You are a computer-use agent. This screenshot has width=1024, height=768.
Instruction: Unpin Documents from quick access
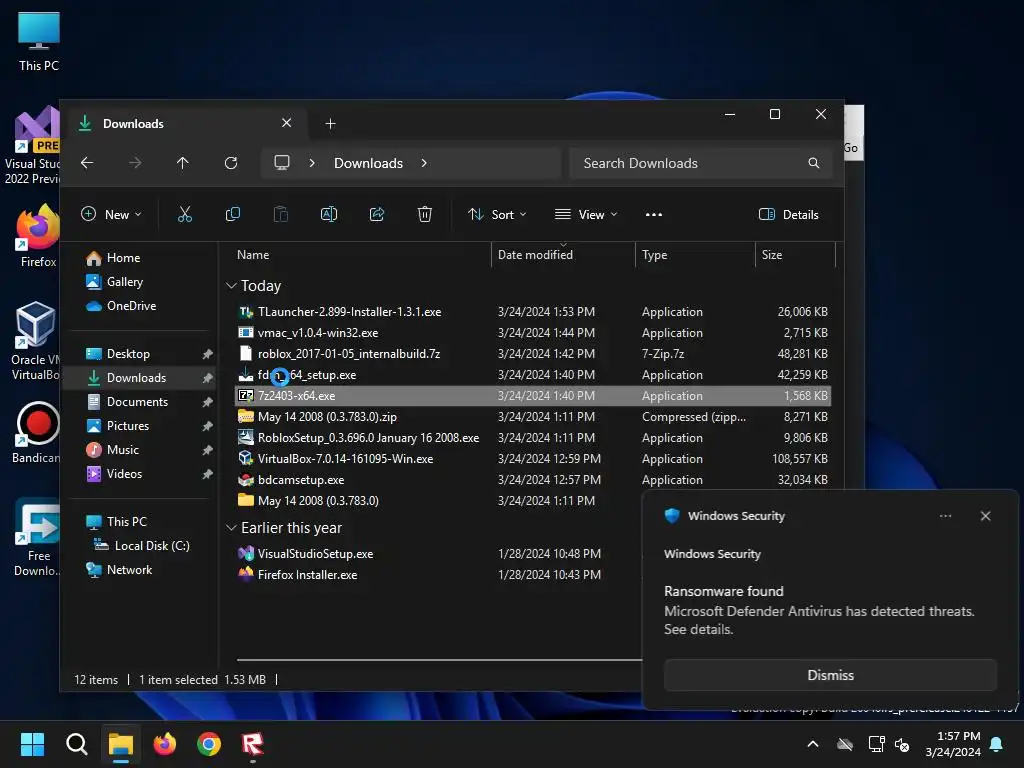click(207, 402)
